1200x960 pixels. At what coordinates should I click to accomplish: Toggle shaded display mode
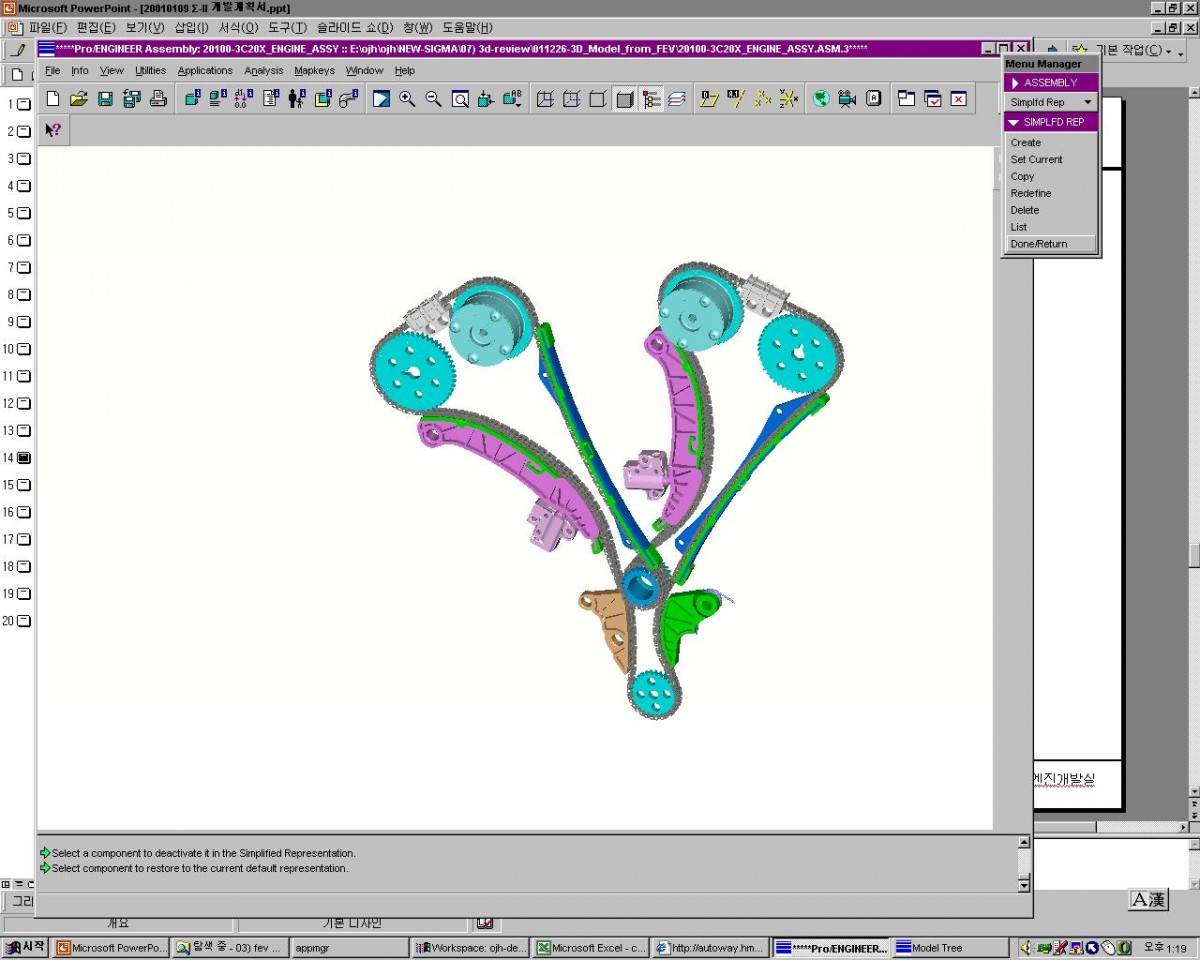click(x=624, y=98)
